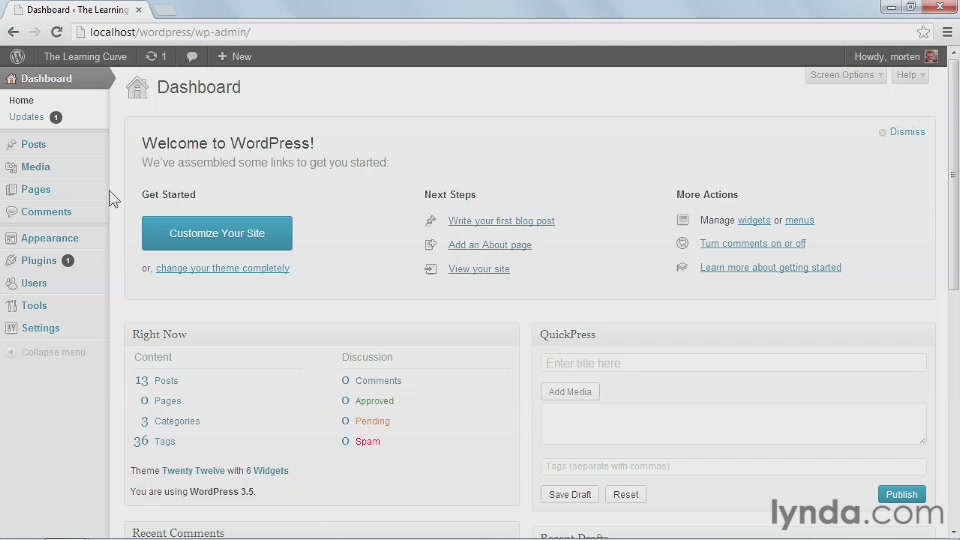Click the Customize Your Site button

[217, 233]
